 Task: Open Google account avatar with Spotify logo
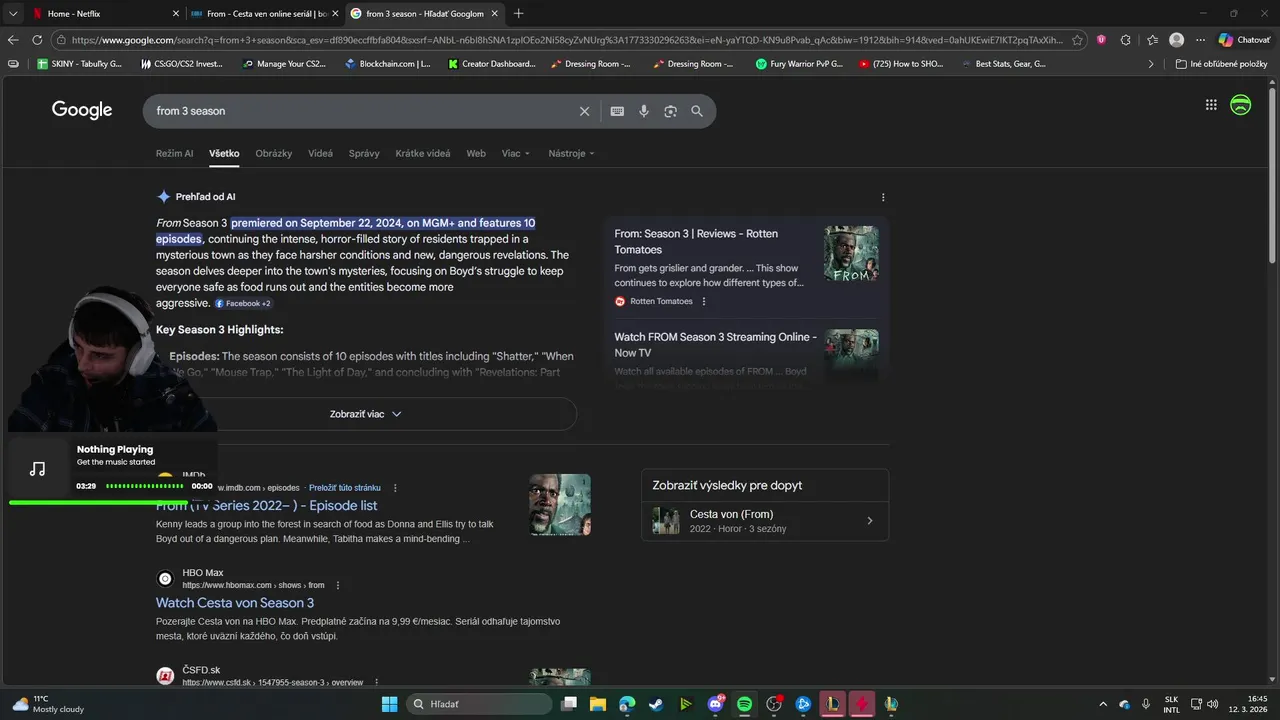tap(1241, 105)
